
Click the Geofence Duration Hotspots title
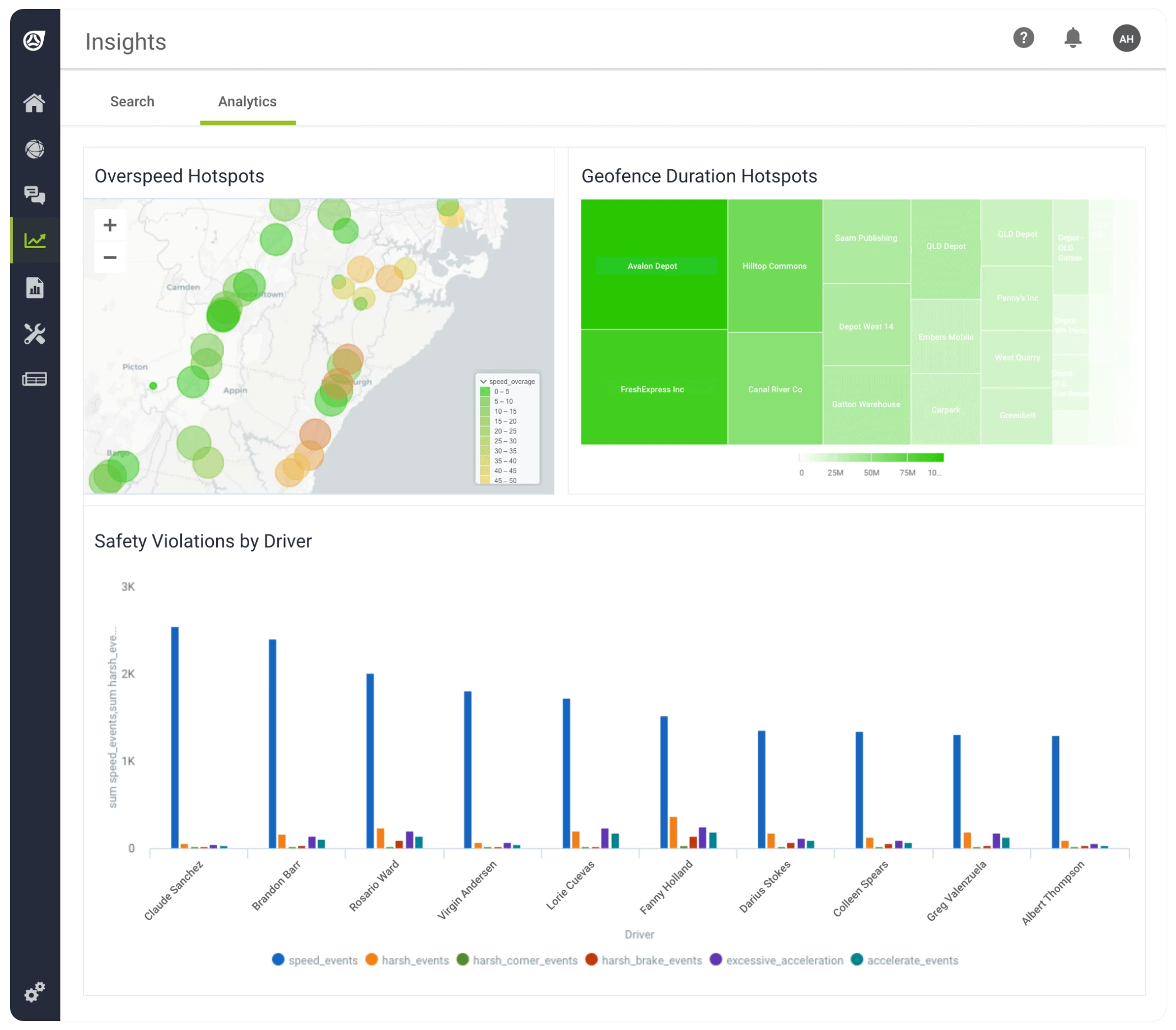699,176
